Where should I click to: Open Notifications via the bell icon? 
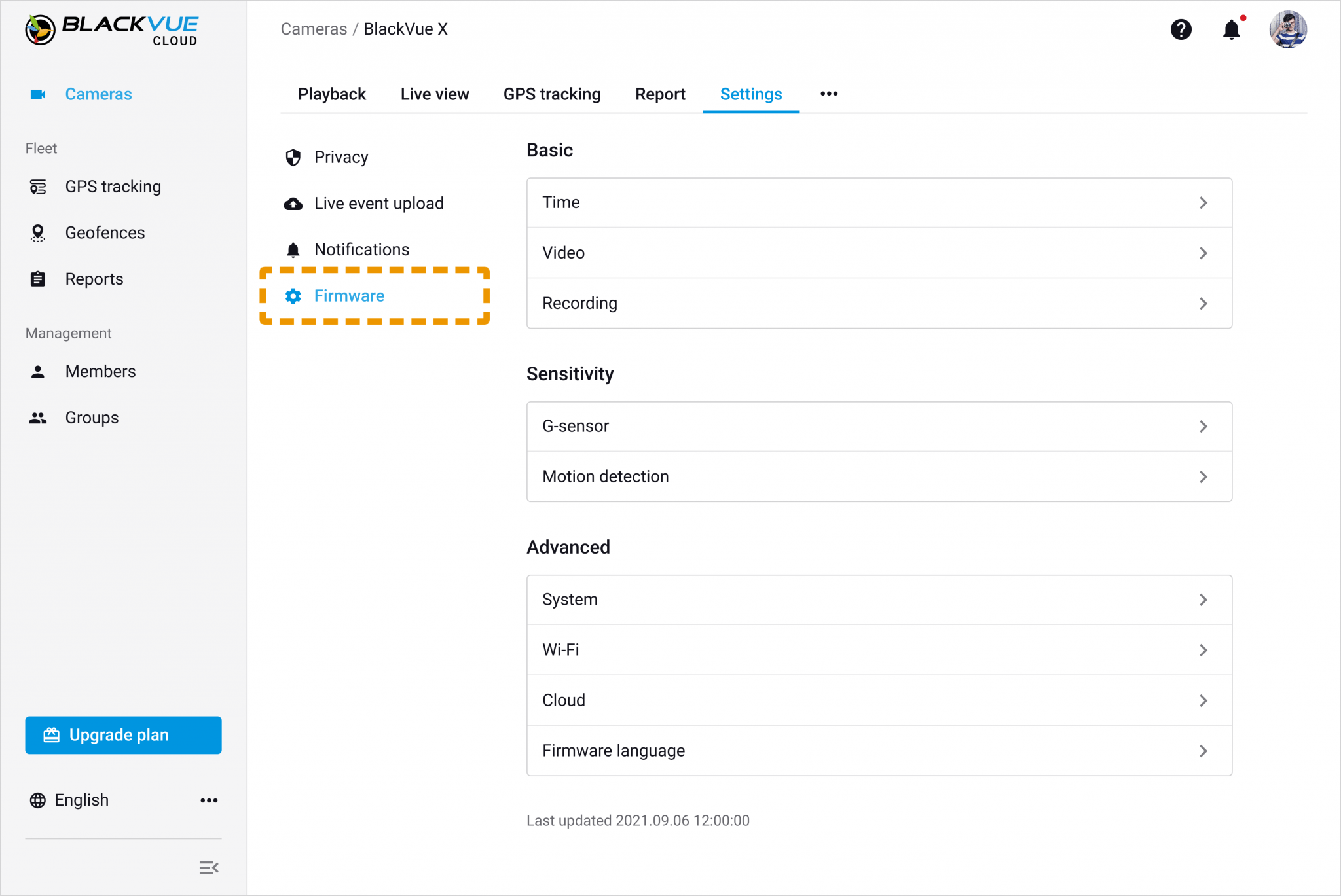pos(293,249)
